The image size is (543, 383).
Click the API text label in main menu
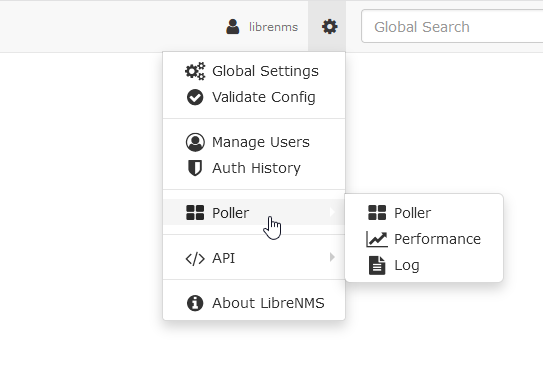coord(224,258)
